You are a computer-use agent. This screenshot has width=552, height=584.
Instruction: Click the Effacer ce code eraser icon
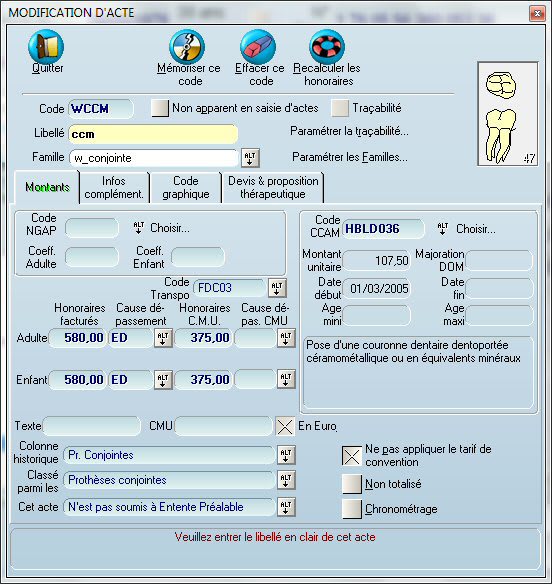pos(258,47)
